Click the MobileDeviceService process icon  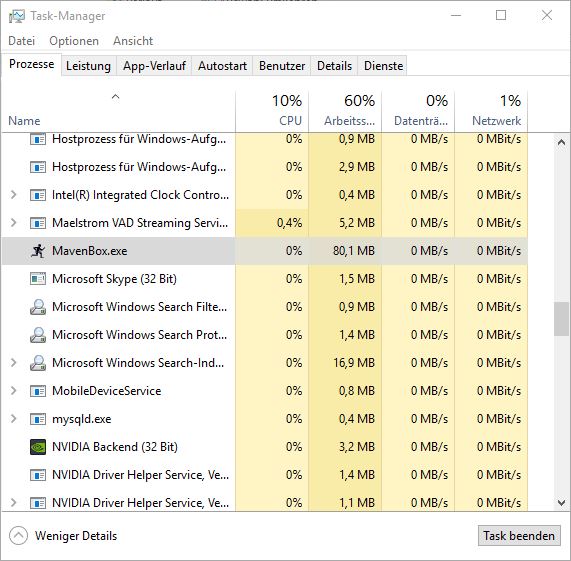click(x=38, y=391)
